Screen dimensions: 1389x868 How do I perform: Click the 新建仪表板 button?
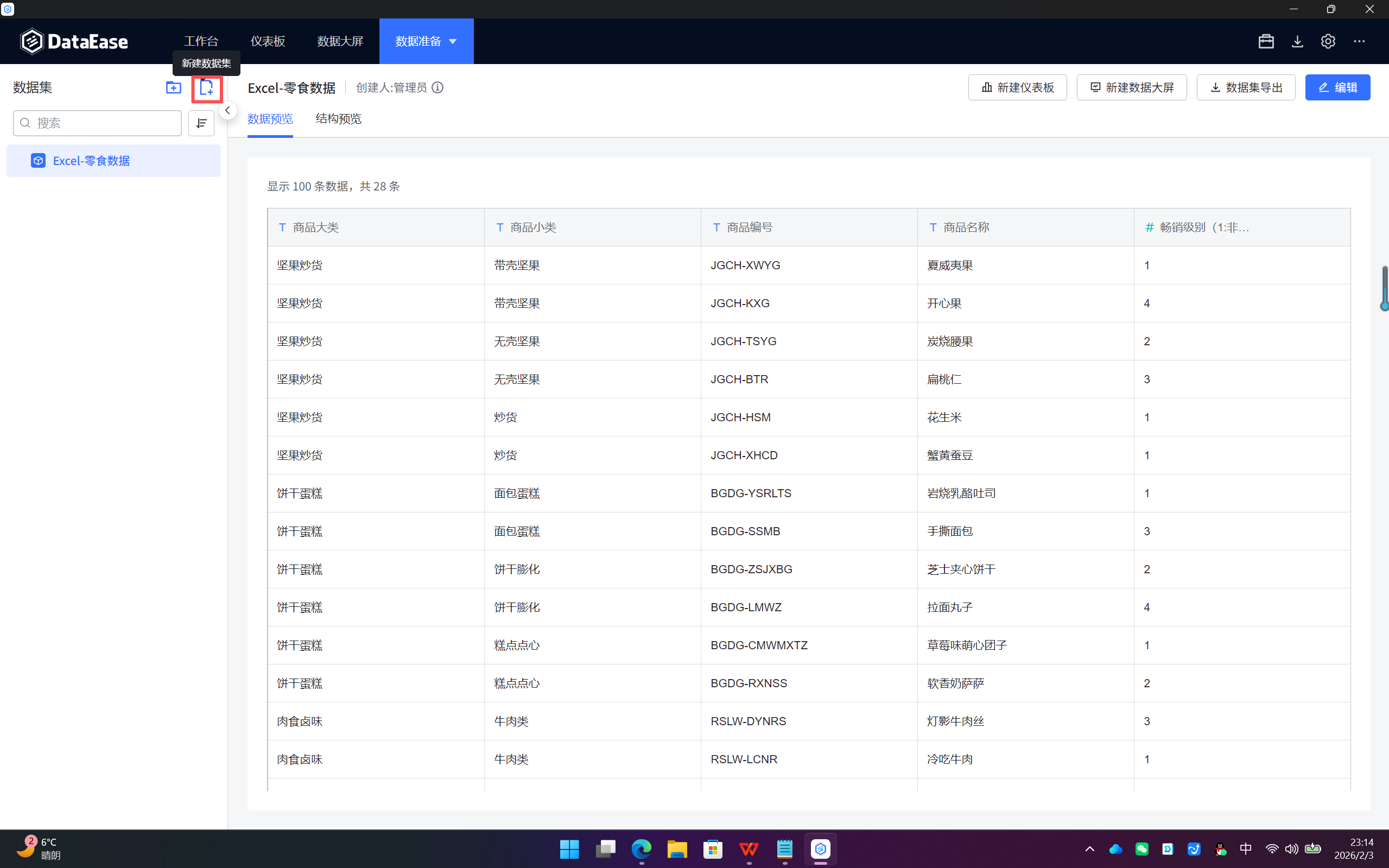click(x=1017, y=88)
